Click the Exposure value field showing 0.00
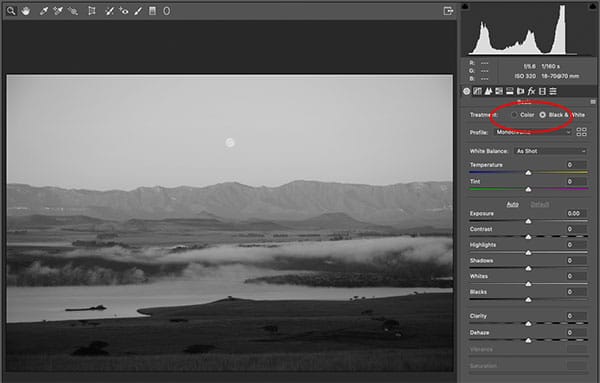 coord(576,214)
